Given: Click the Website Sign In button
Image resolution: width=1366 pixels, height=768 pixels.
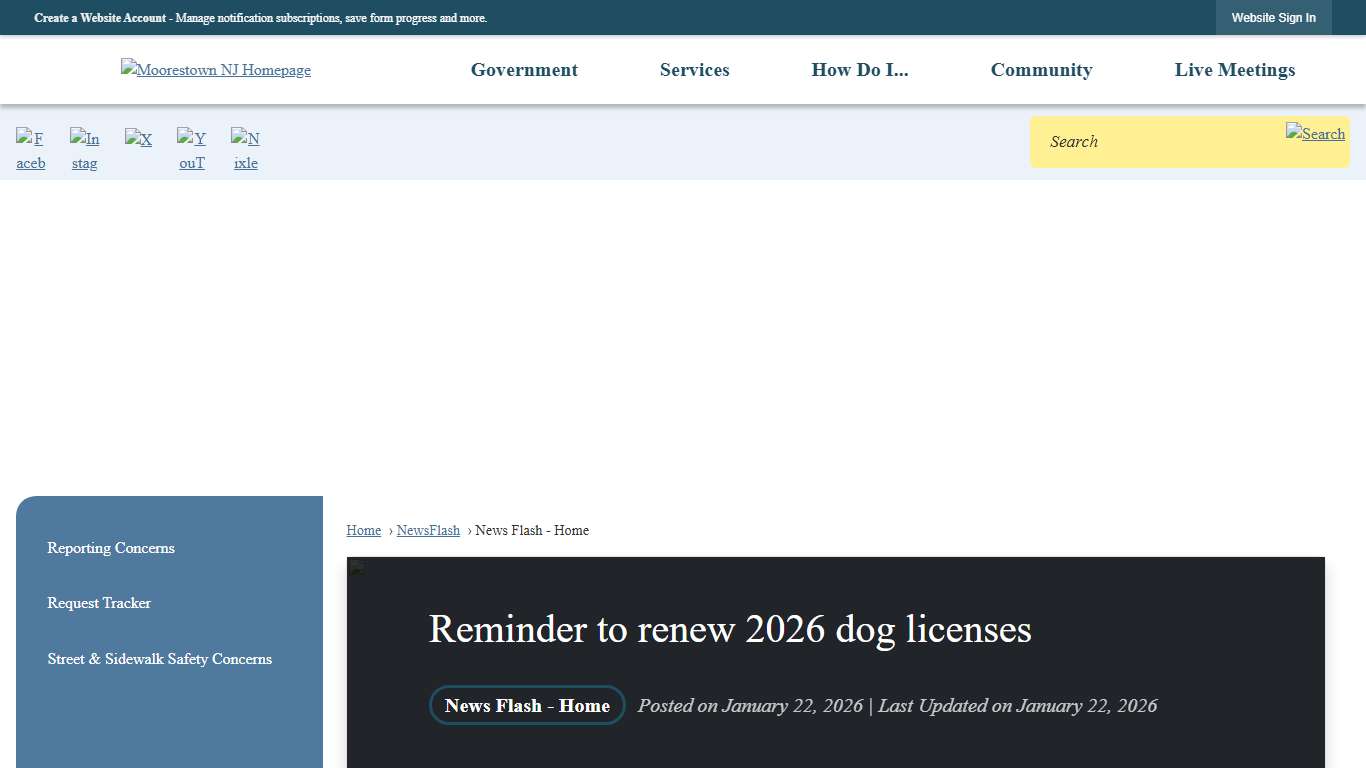Looking at the screenshot, I should click(x=1274, y=17).
